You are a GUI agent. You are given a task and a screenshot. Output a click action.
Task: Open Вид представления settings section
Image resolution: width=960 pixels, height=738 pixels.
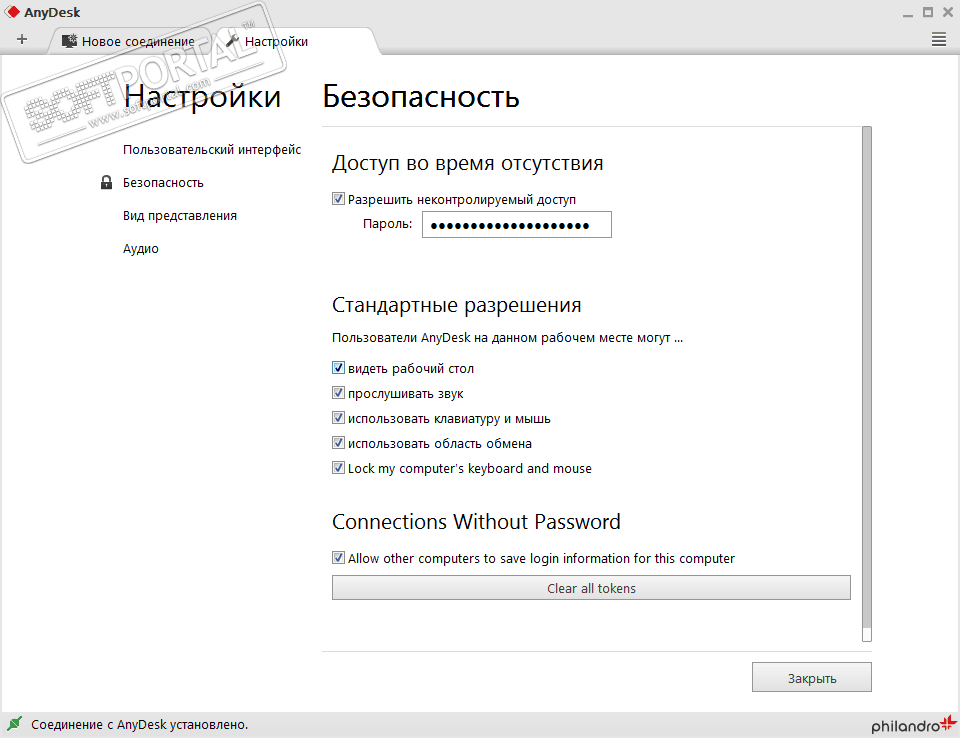tap(179, 216)
